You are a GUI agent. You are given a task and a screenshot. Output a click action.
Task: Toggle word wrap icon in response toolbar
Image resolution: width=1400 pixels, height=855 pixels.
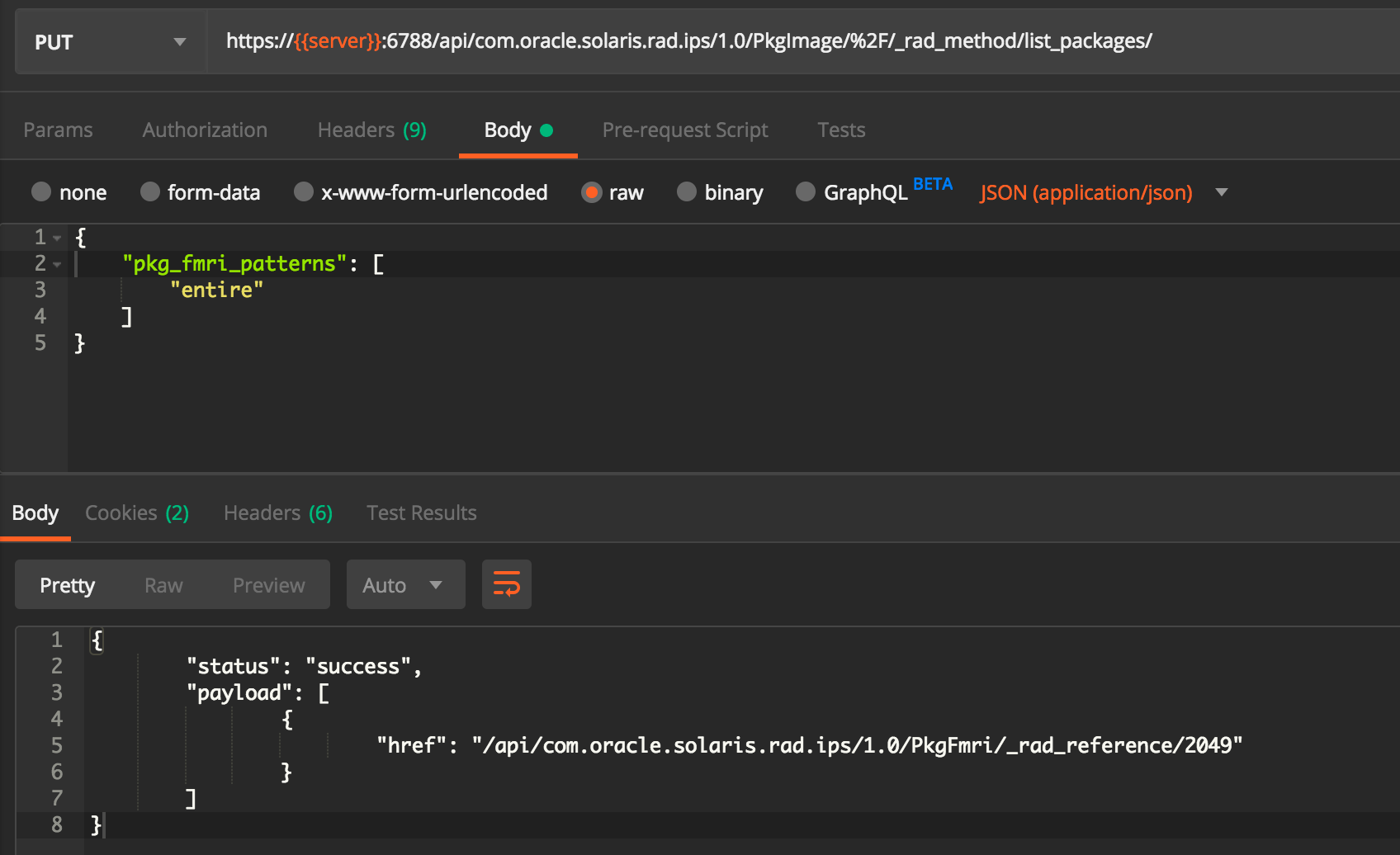(506, 584)
